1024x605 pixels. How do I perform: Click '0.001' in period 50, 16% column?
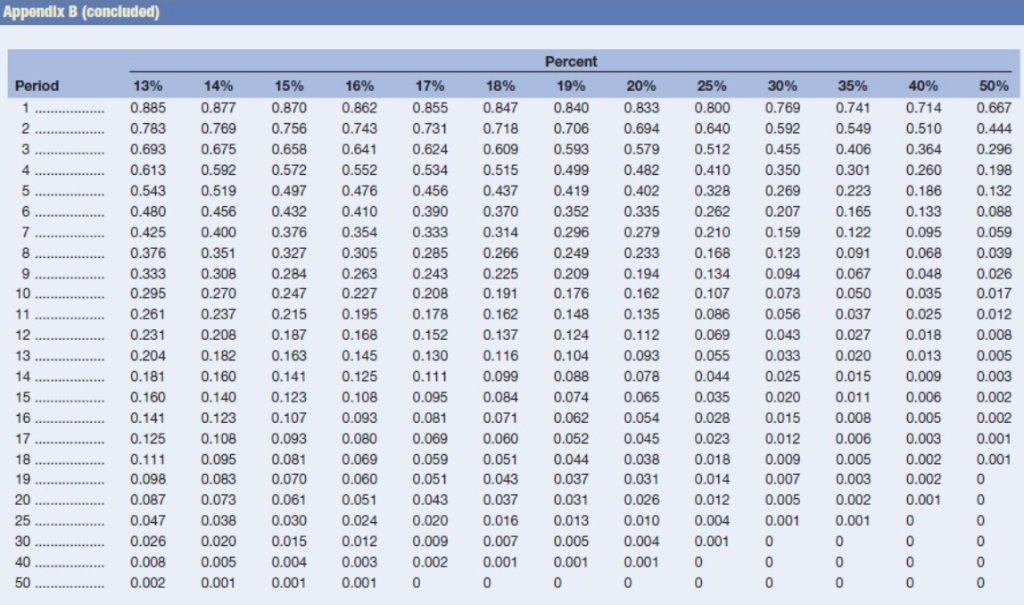click(x=359, y=583)
